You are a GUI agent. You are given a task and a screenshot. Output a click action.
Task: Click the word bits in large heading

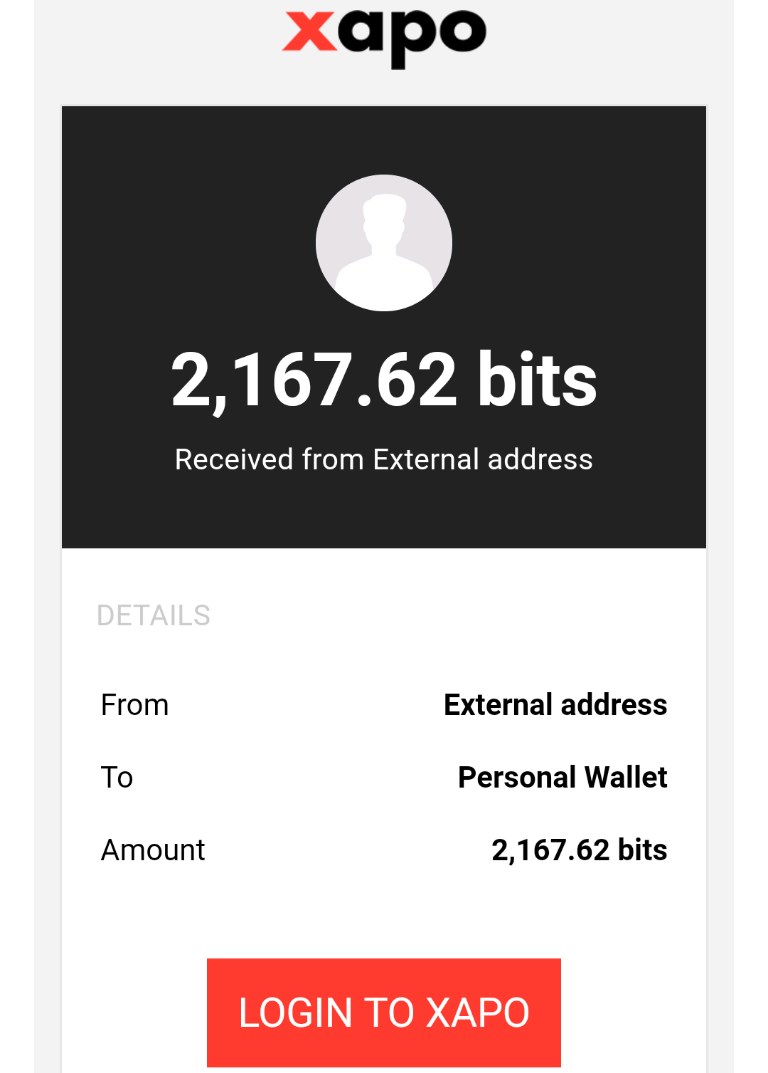click(x=537, y=378)
